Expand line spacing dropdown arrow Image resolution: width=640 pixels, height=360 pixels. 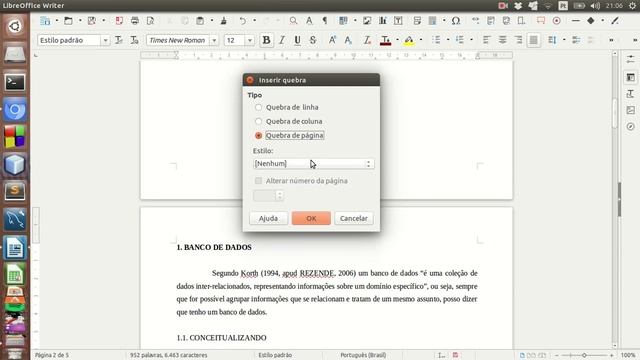[564, 40]
